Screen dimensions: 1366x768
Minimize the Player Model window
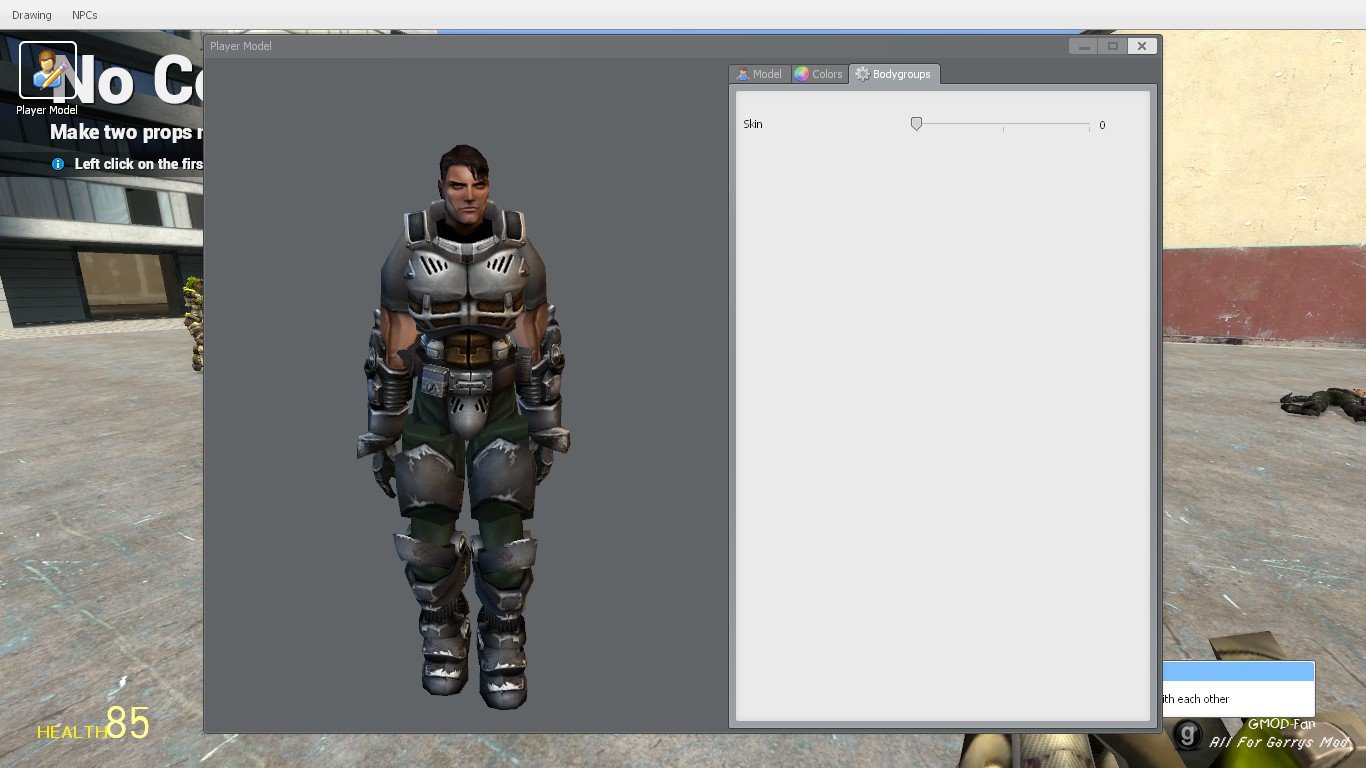point(1083,46)
